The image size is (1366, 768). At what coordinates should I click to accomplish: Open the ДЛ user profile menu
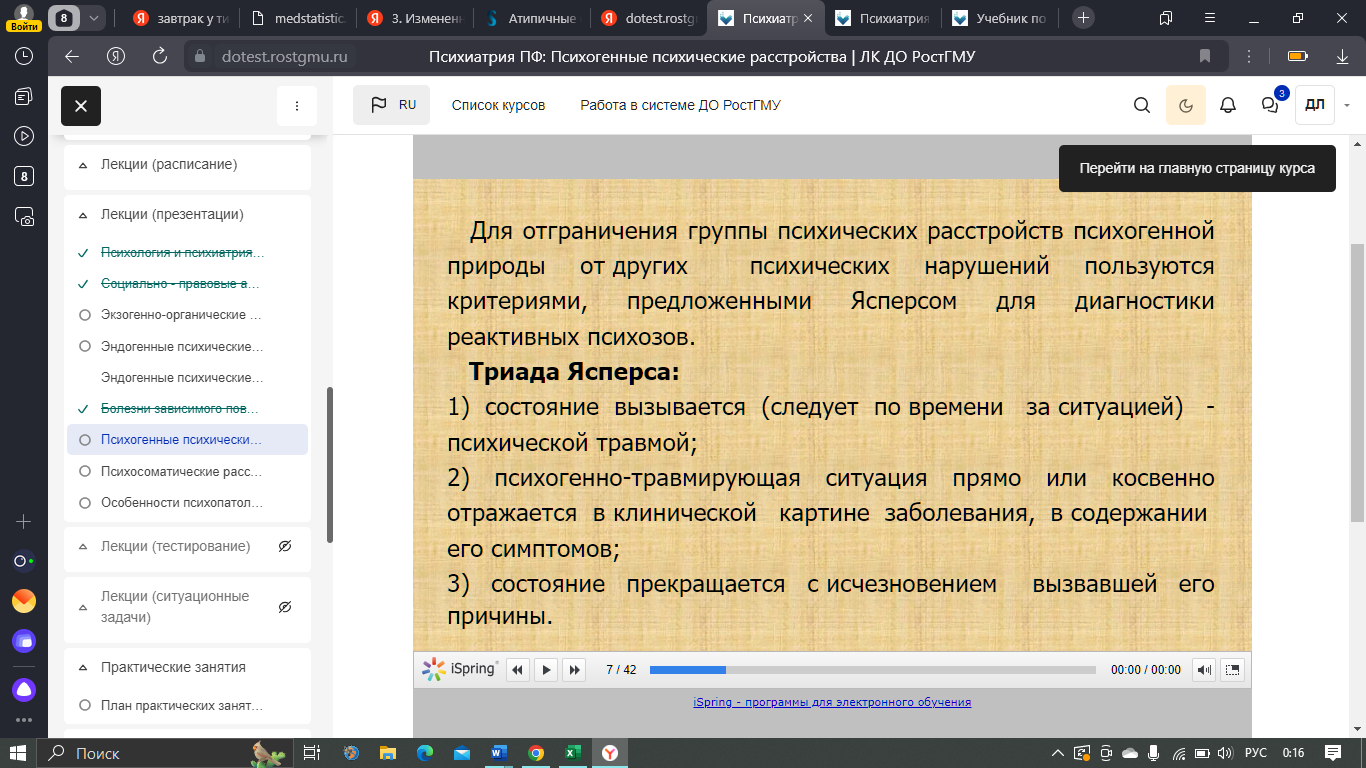tap(1315, 105)
